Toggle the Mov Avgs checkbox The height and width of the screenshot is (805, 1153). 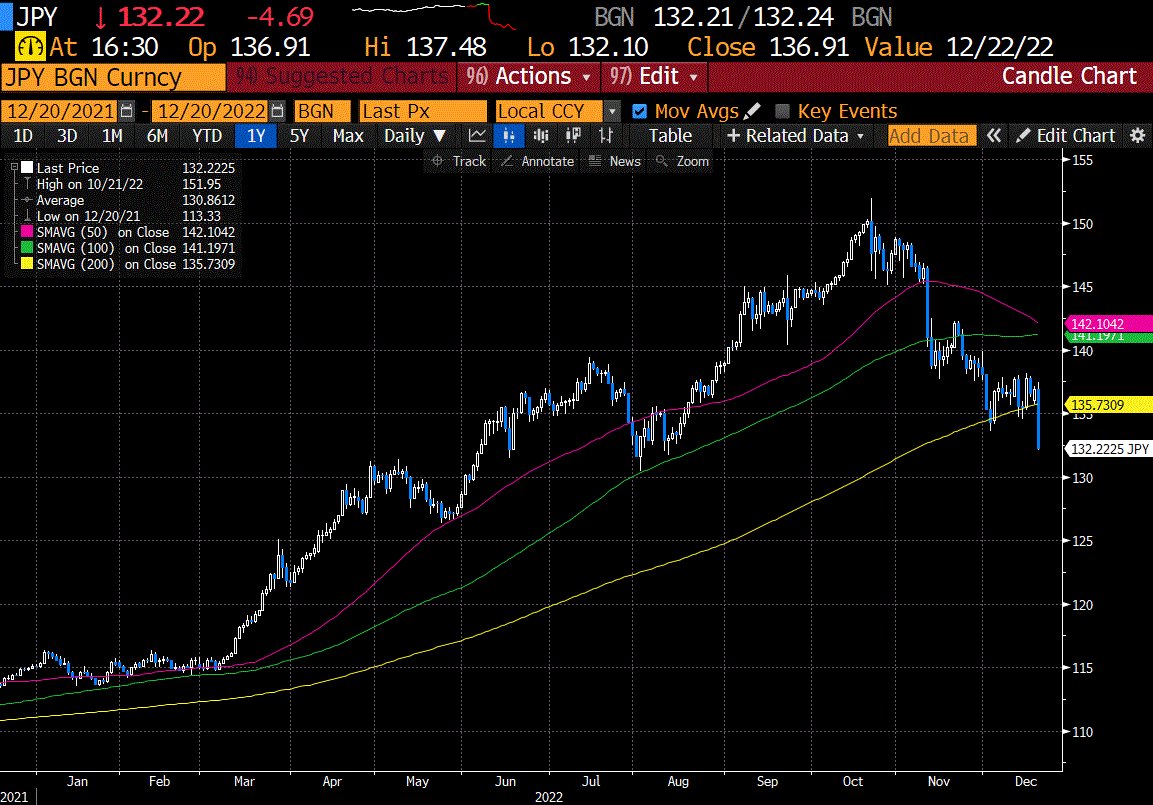[x=640, y=111]
